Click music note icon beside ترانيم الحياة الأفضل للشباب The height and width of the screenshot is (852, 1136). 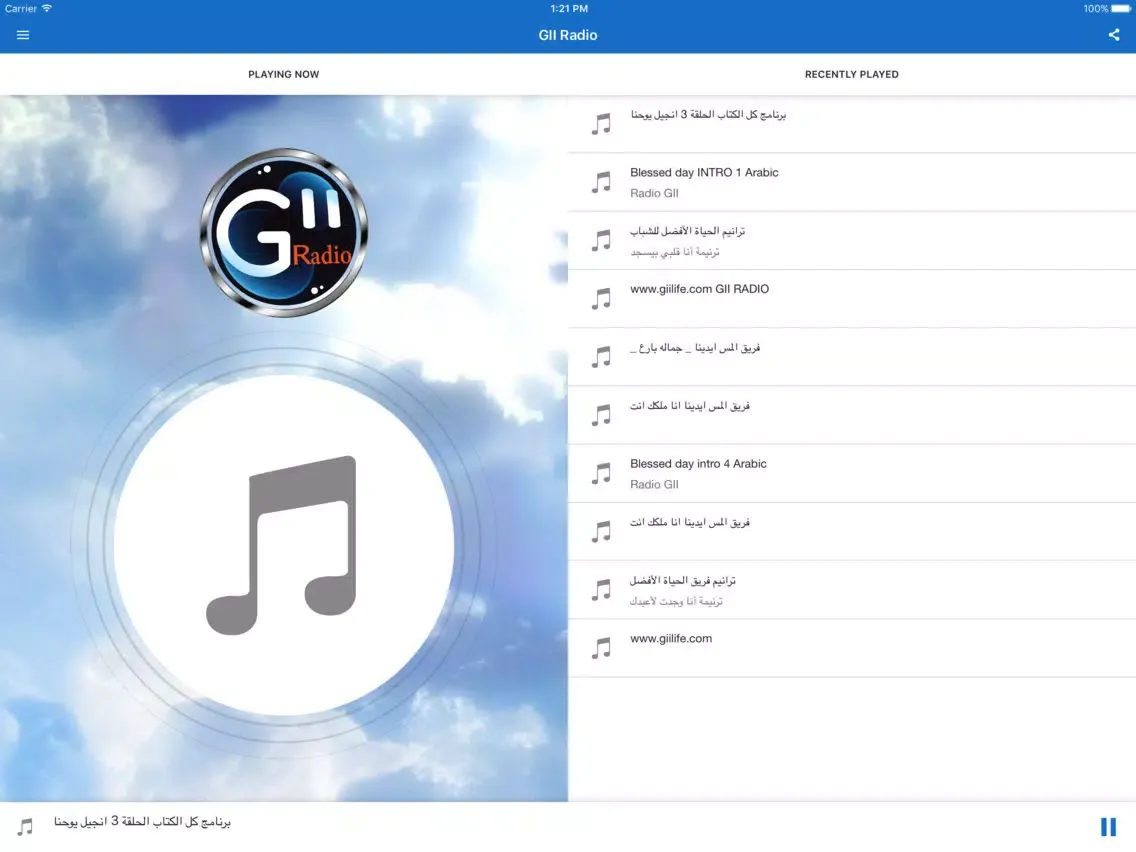point(601,241)
